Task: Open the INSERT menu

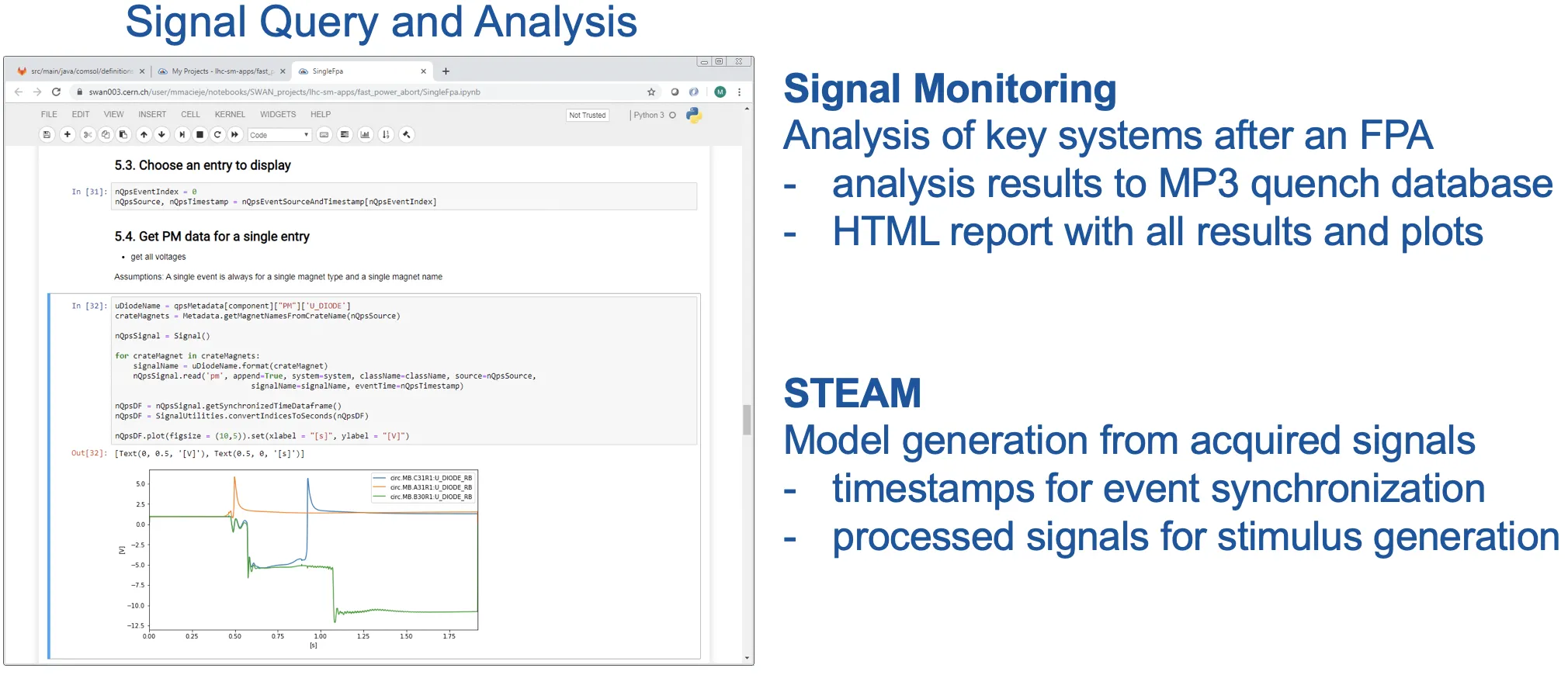Action: point(152,115)
